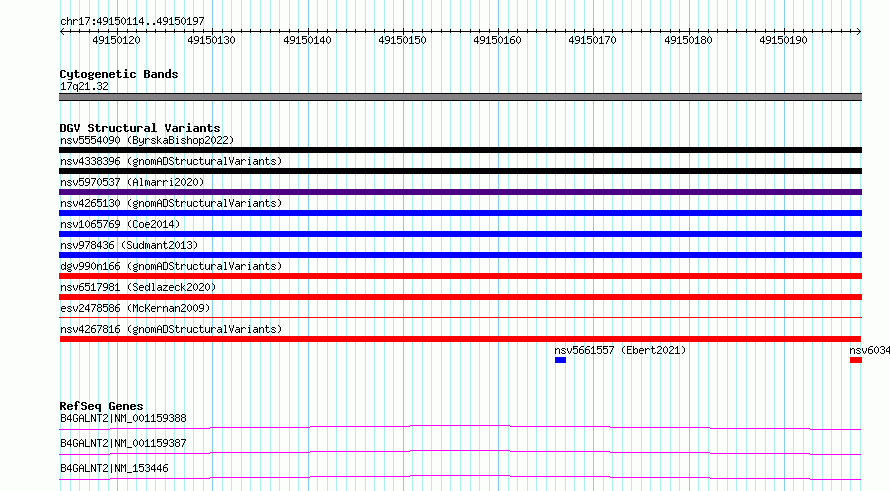Open variant nsv4267816 (gnomADStructuralVariants) label
Image resolution: width=890 pixels, height=491 pixels.
171,329
